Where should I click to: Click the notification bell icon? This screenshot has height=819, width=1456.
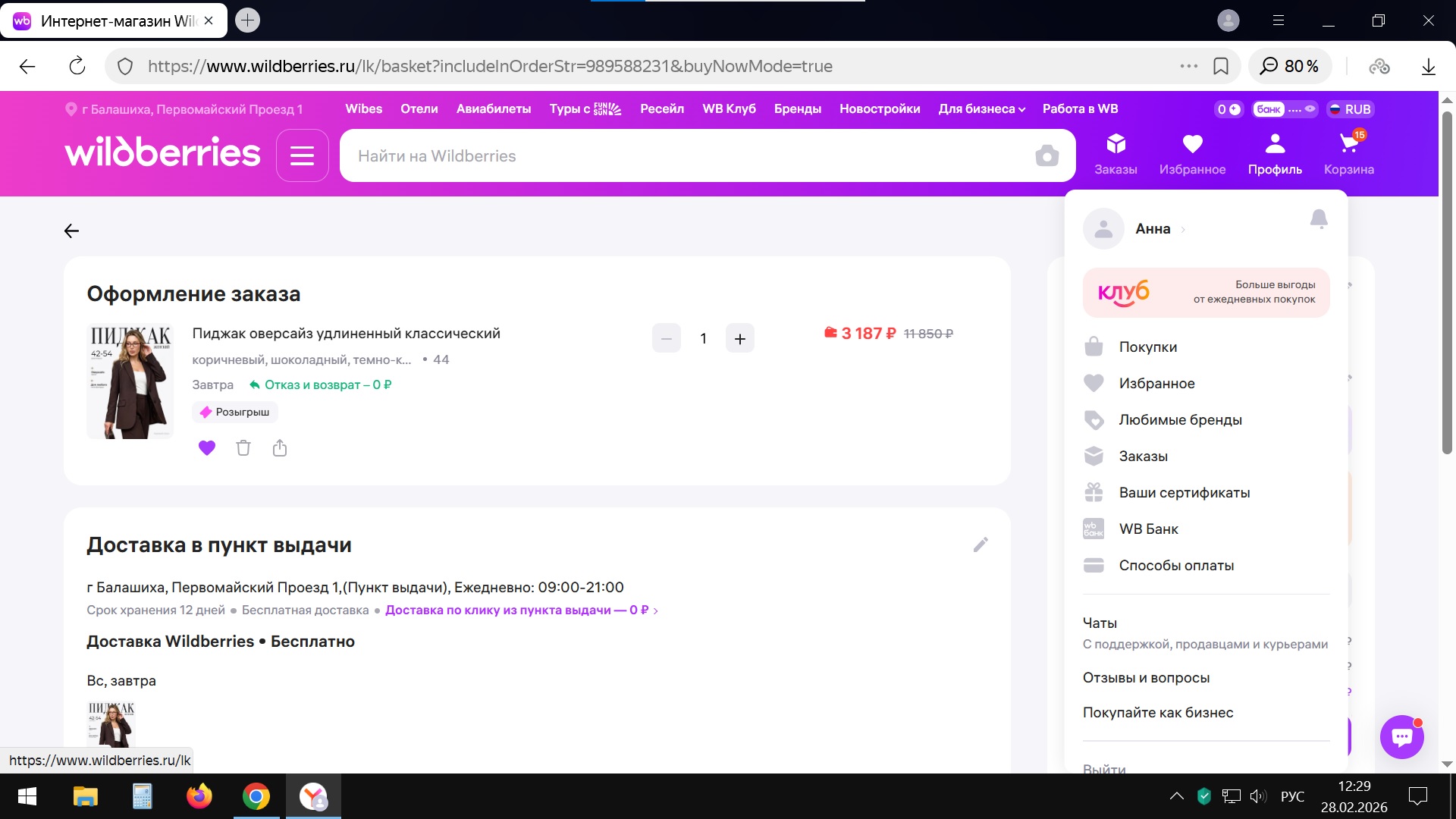pyautogui.click(x=1319, y=219)
